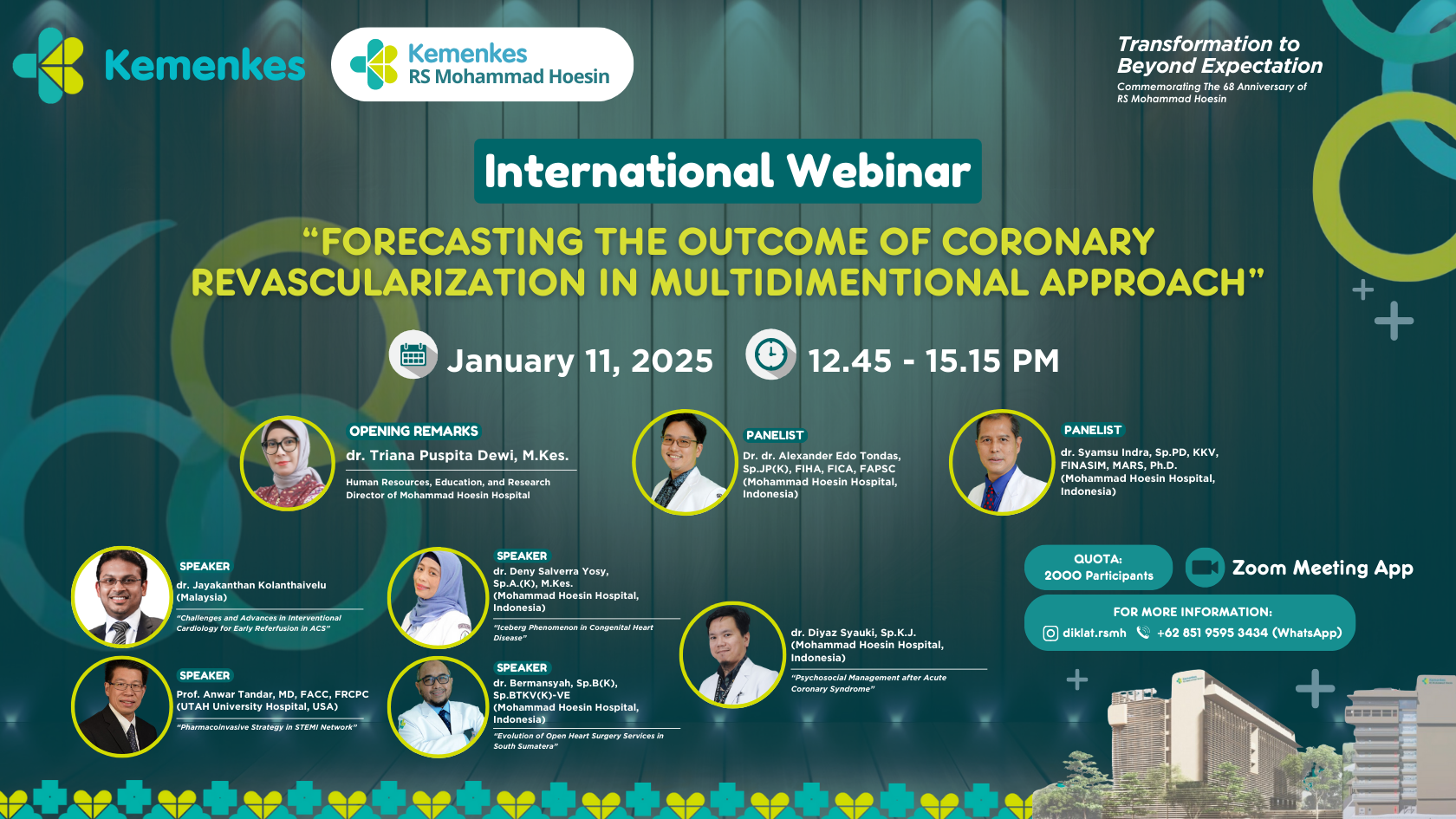Viewport: 1456px width, 819px height.
Task: Click 'Iceberg Phenomenon in Congenital Heart Disease' topic
Action: [573, 633]
